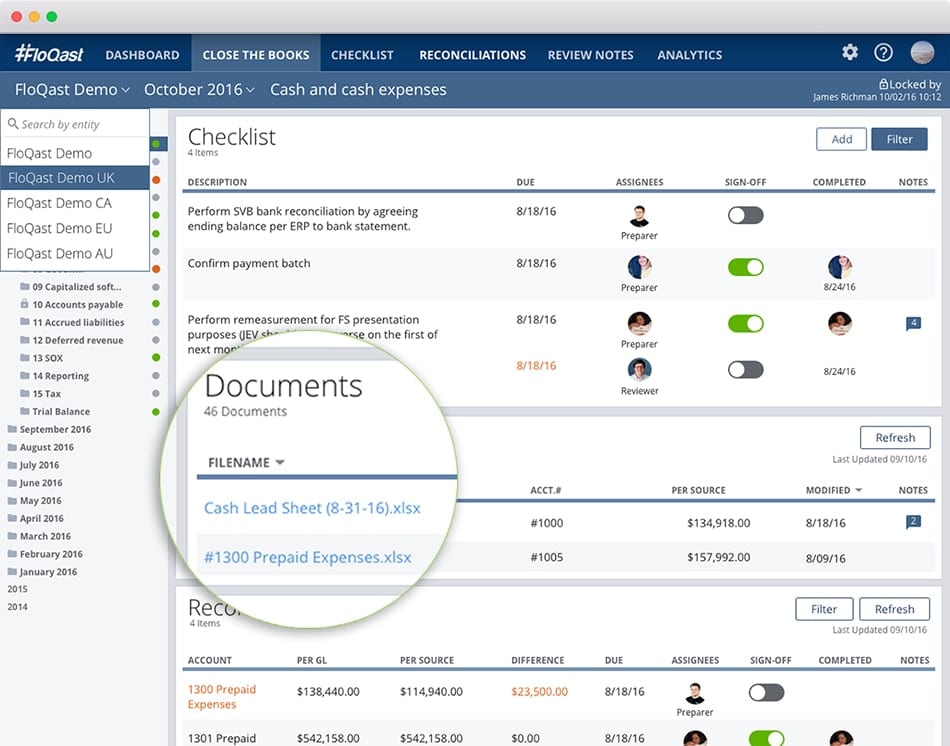Image resolution: width=950 pixels, height=746 pixels.
Task: Click Add button in Checklist panel
Action: 841,139
